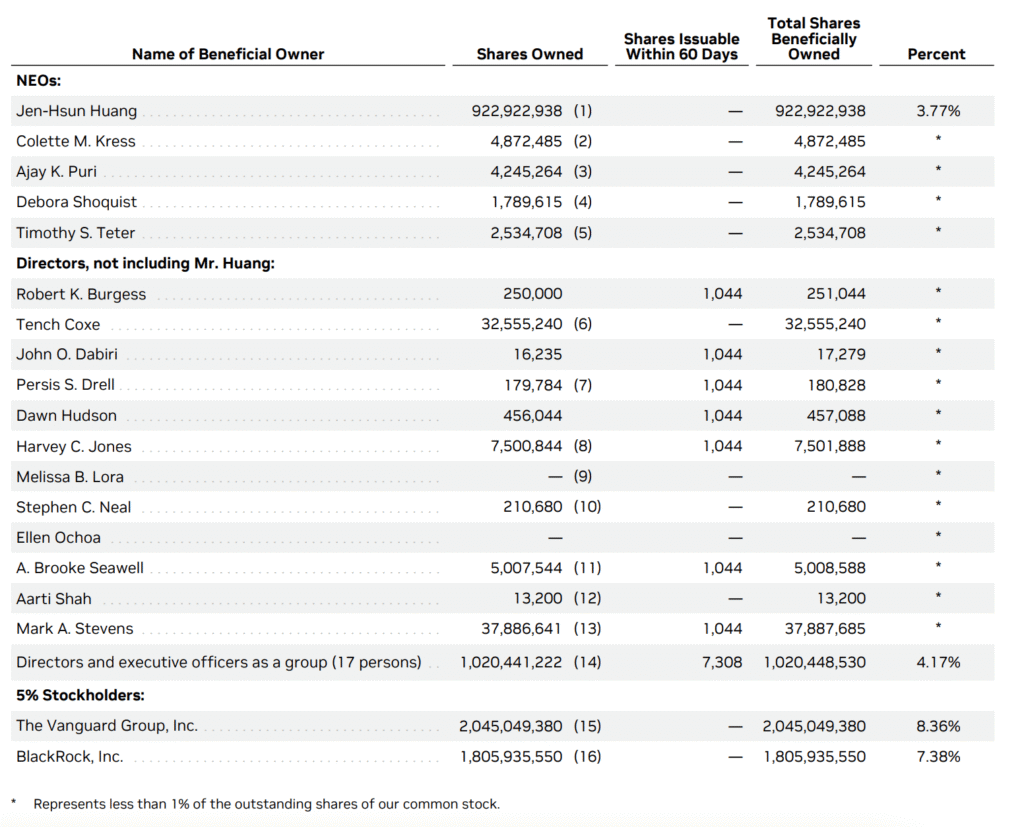This screenshot has height=827, width=1024.
Task: Click footnote (15) beside Vanguard's shares owned
Action: point(587,726)
